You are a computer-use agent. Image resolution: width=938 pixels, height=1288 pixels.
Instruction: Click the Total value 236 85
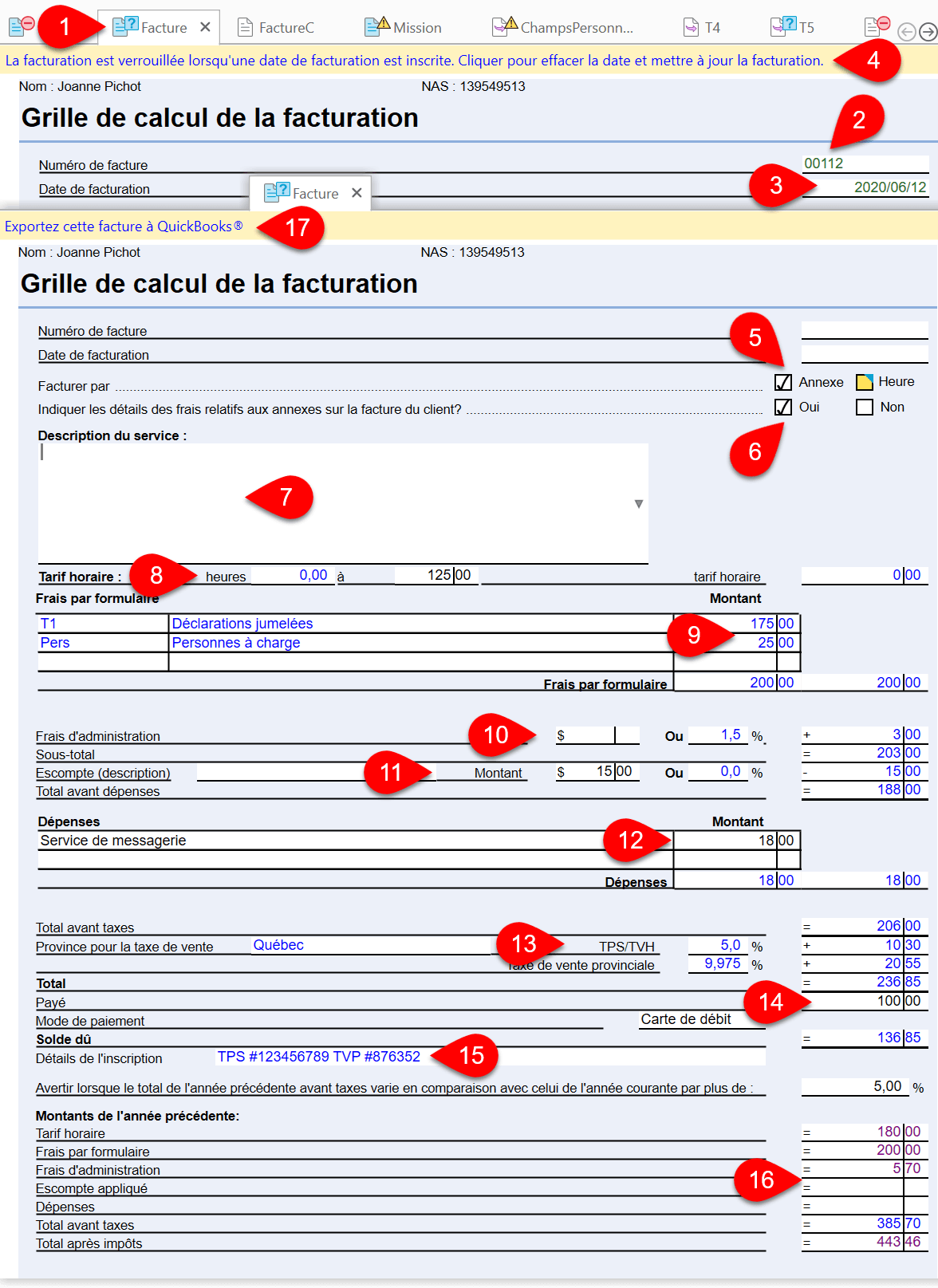[865, 982]
